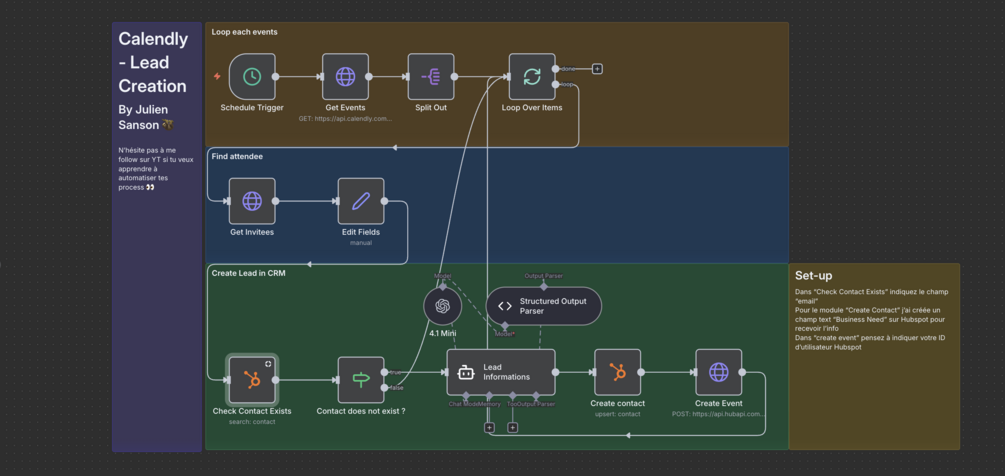Screen dimensions: 1005x476
Task: Click the POST api.hubapi.com subtitle
Action: (x=718, y=414)
